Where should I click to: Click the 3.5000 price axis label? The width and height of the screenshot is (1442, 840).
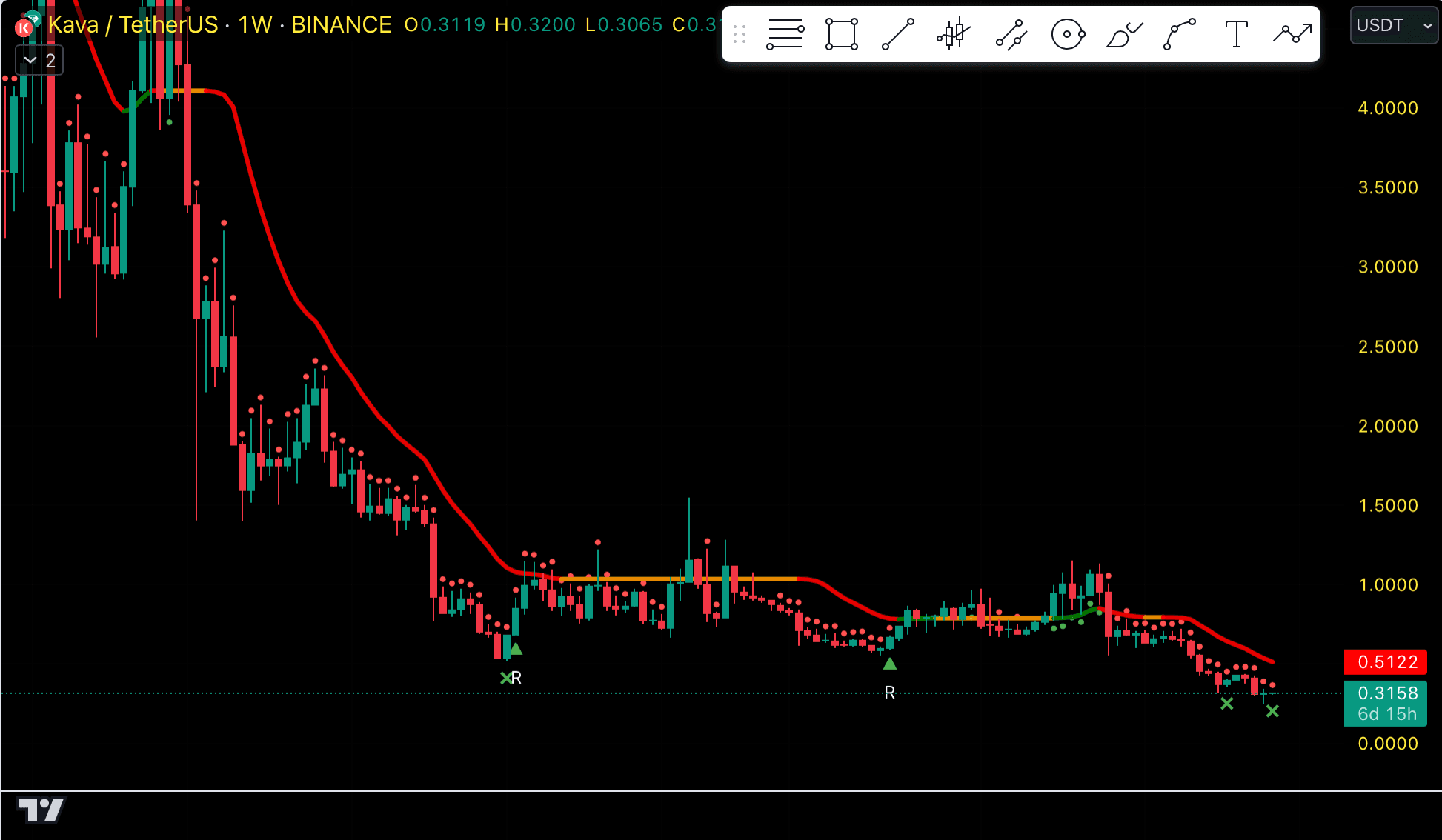coord(1387,187)
